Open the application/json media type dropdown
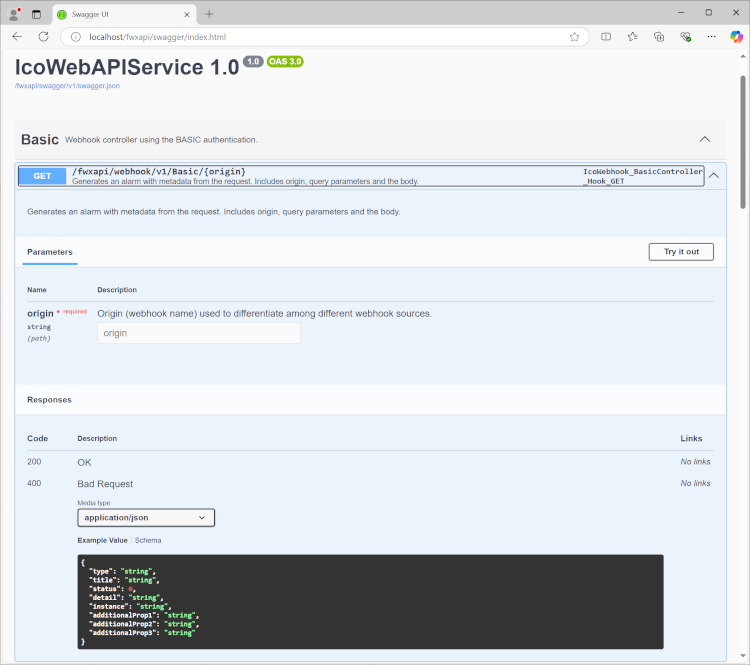Image resolution: width=750 pixels, height=665 pixels. [x=146, y=518]
